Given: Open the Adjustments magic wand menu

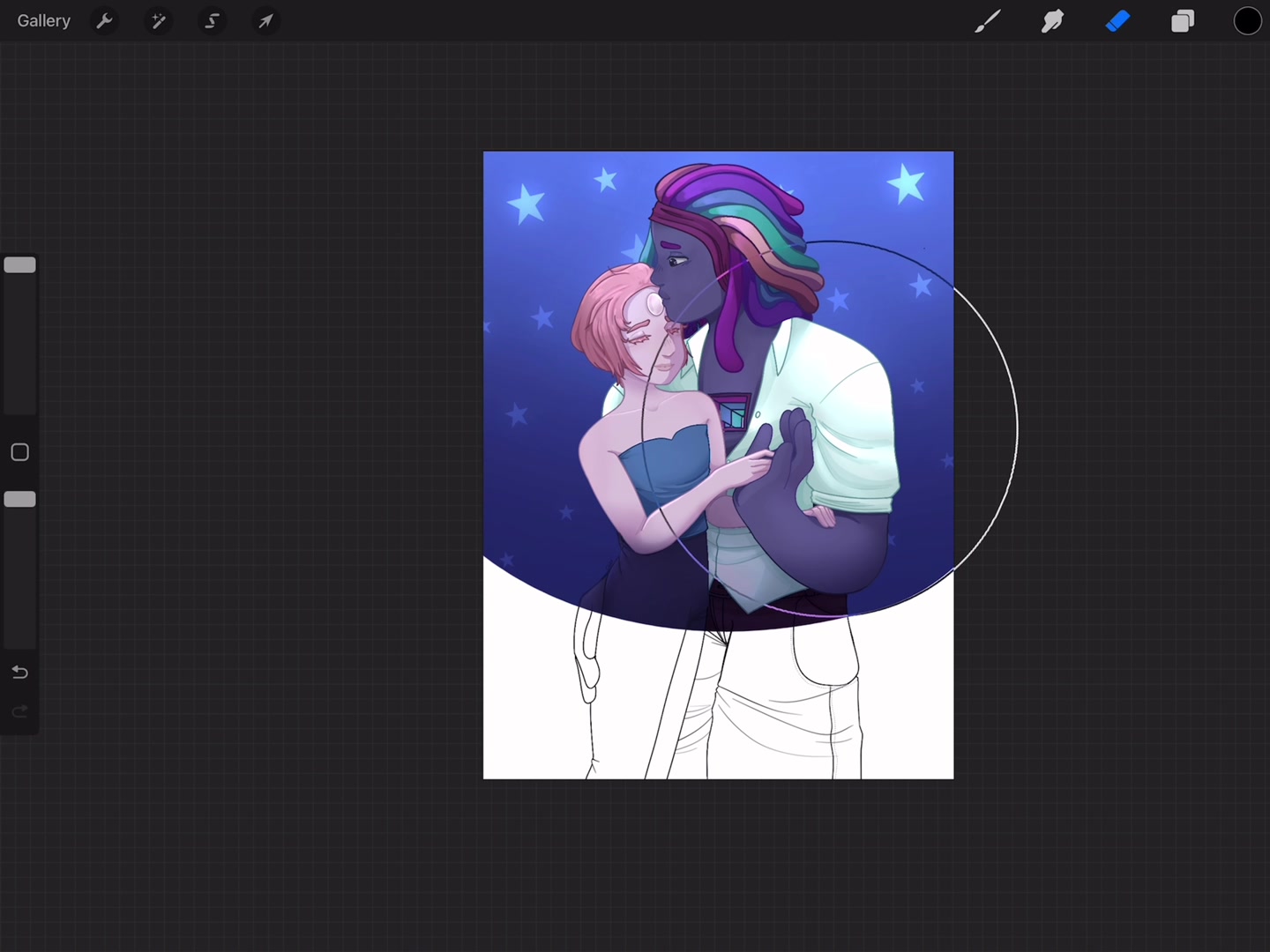Looking at the screenshot, I should 158,21.
